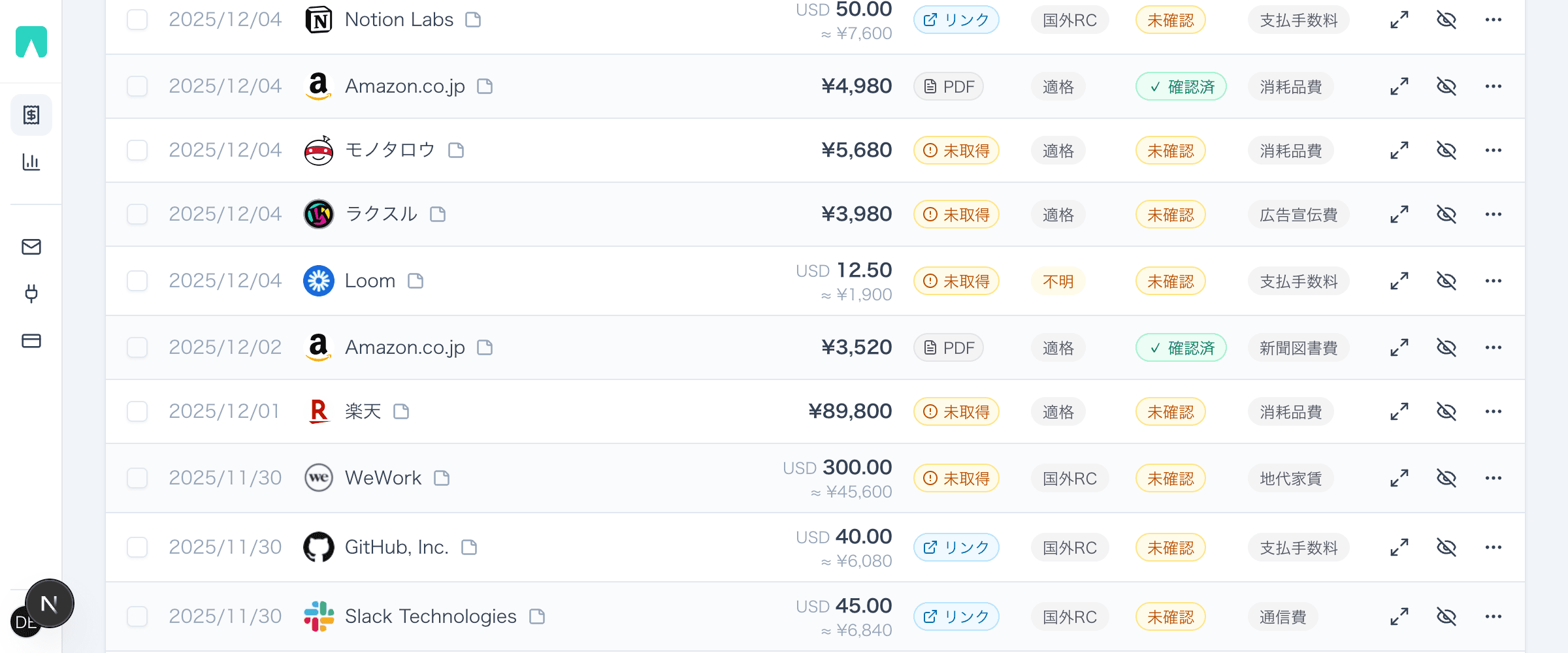
Task: Open more options for WeWork row
Action: click(1494, 478)
